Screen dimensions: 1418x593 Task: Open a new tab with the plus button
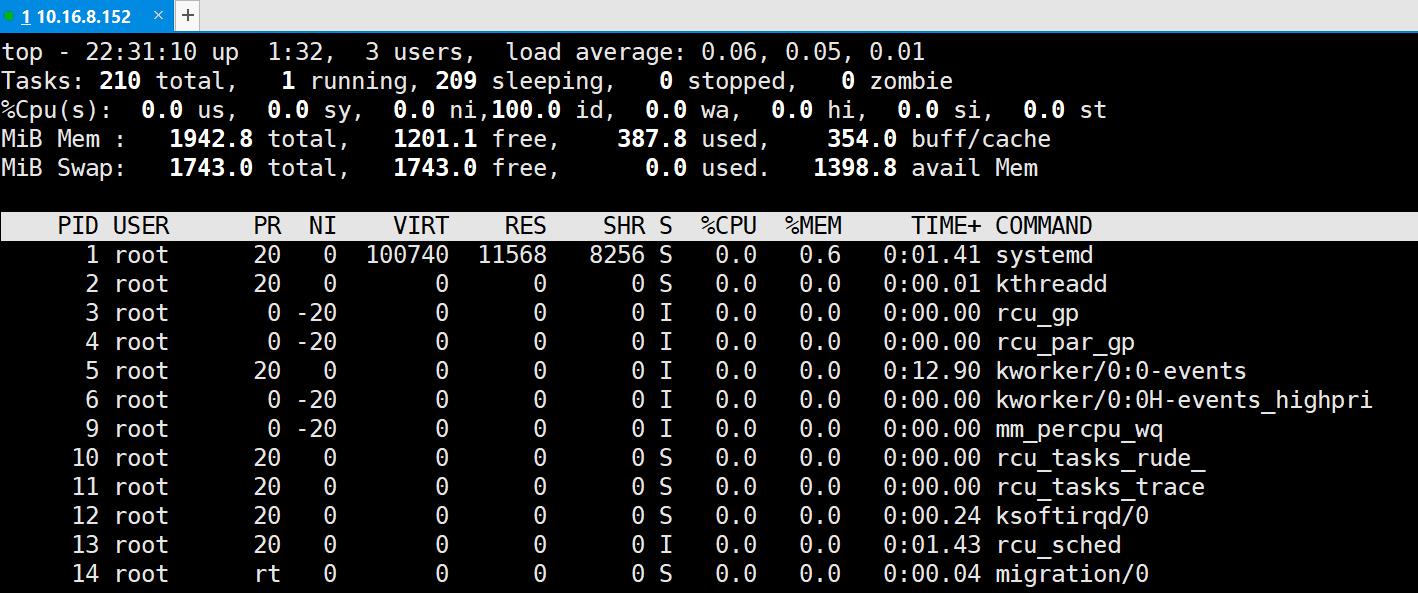click(186, 15)
